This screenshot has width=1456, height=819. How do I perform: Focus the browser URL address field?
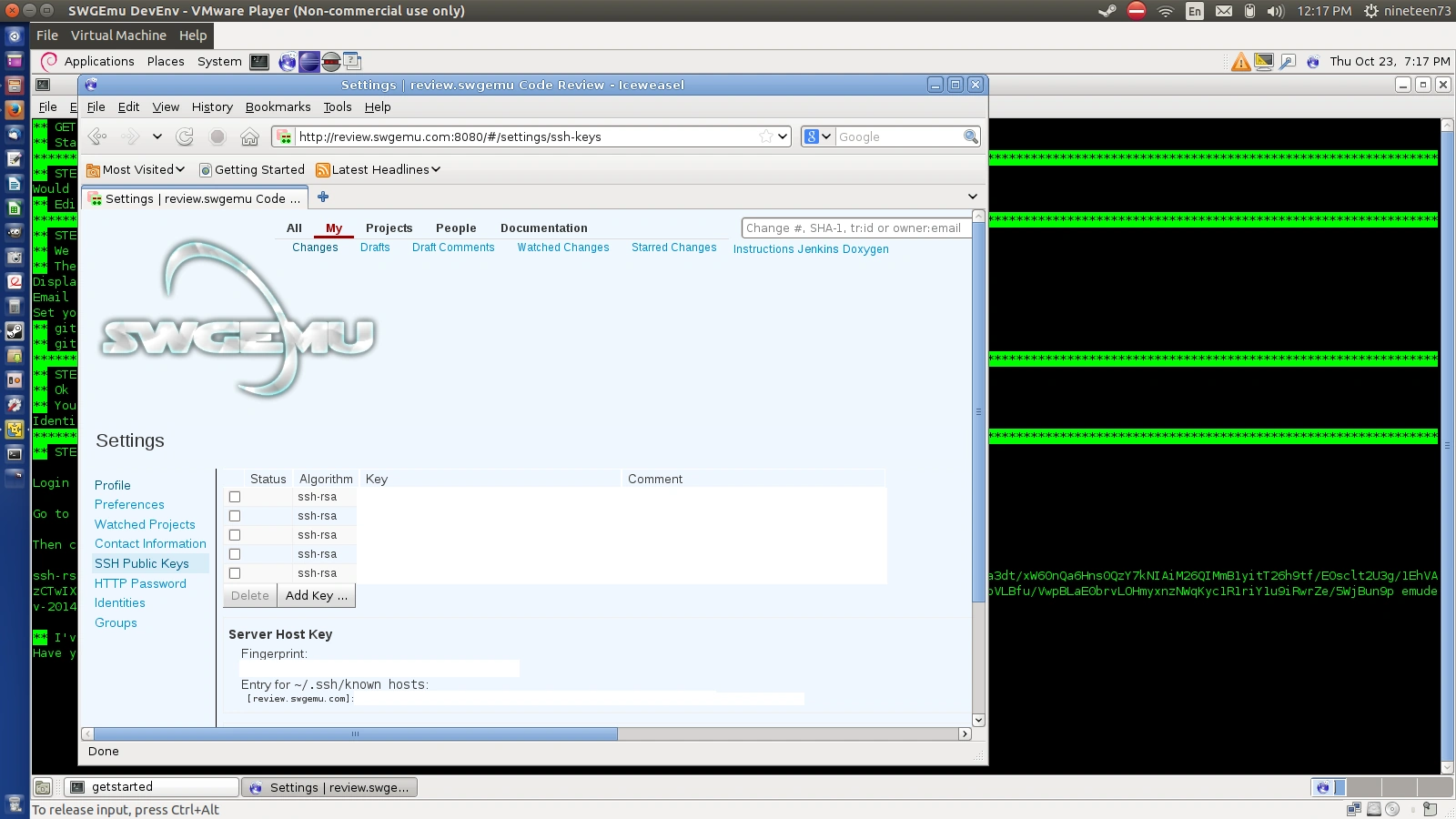[x=531, y=136]
